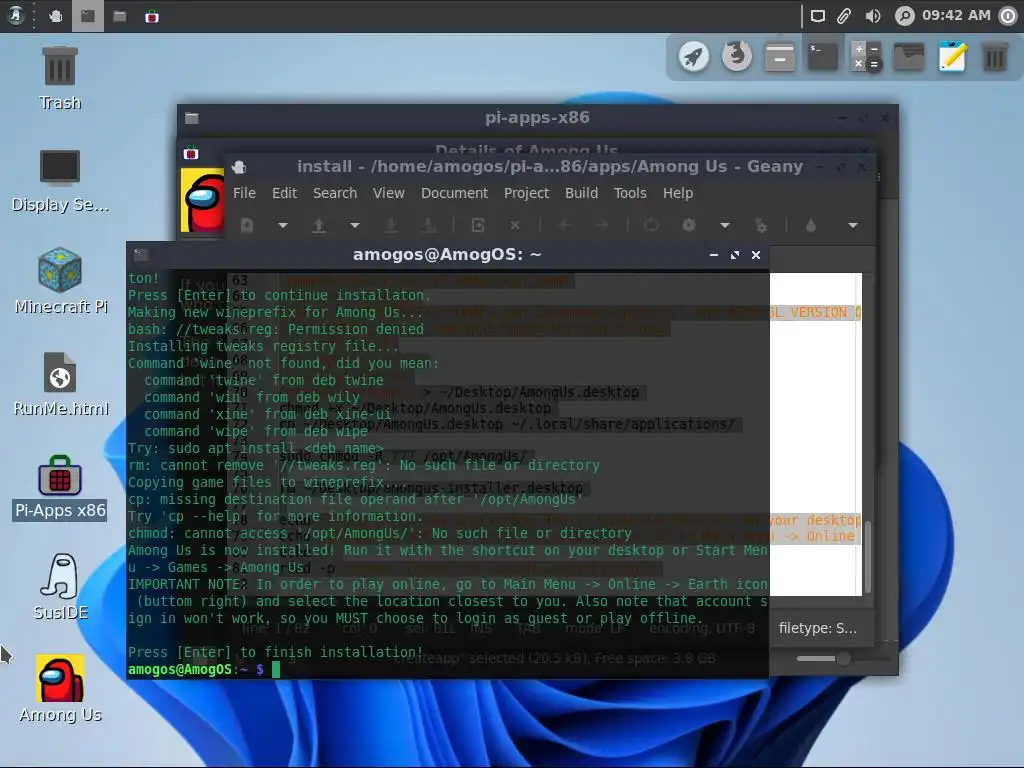
Task: Open the Help menu in Geany
Action: (x=678, y=193)
